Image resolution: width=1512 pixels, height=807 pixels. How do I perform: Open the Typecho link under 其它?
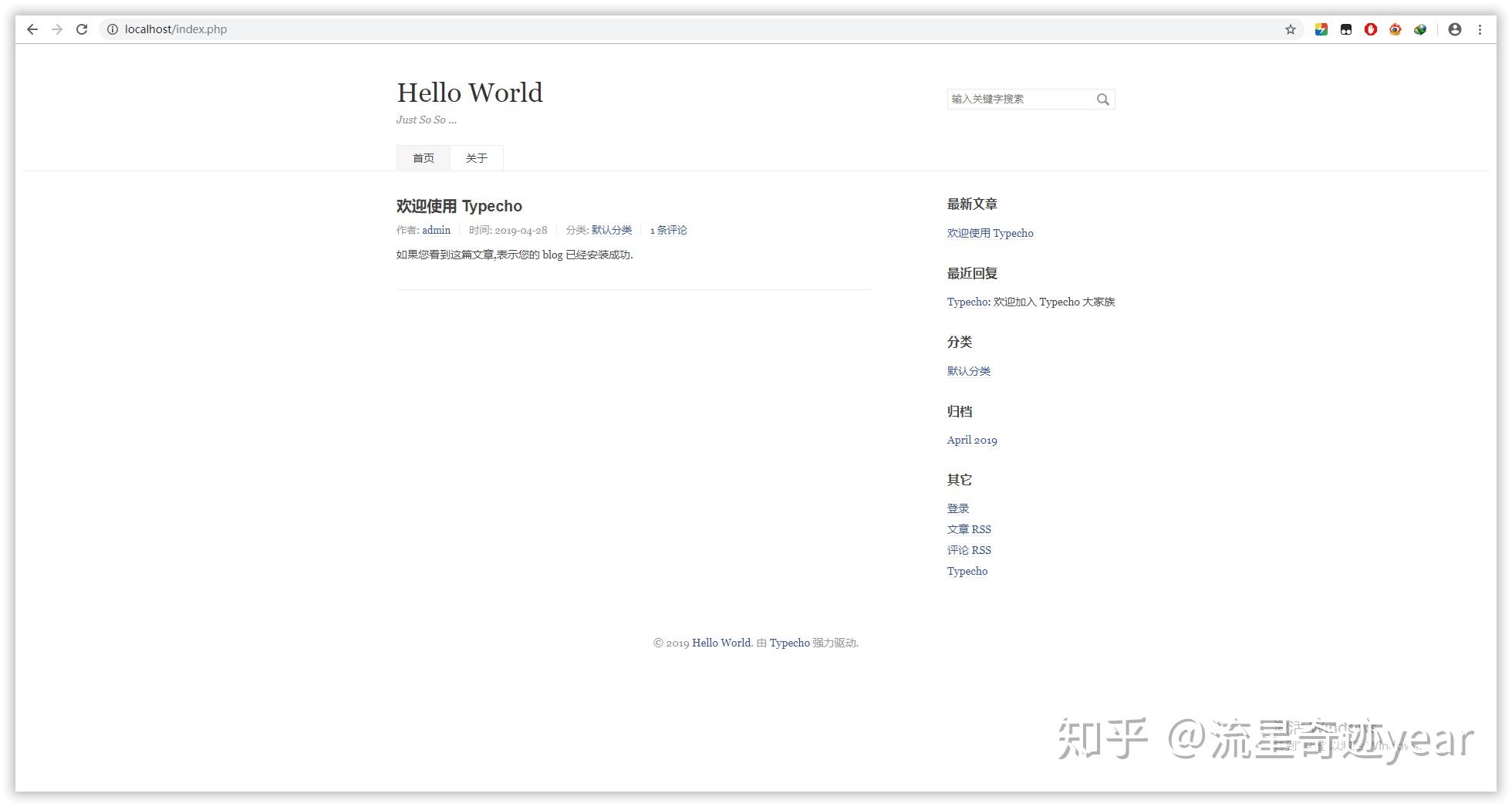point(967,571)
